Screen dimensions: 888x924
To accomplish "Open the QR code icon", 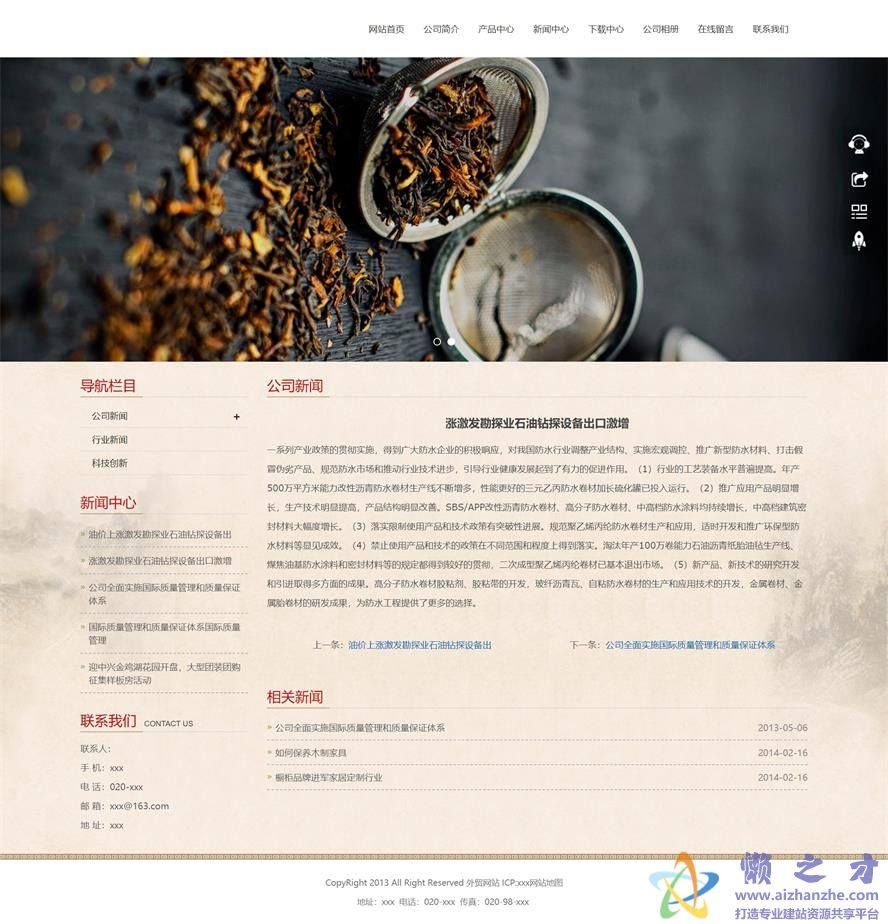I will [858, 211].
